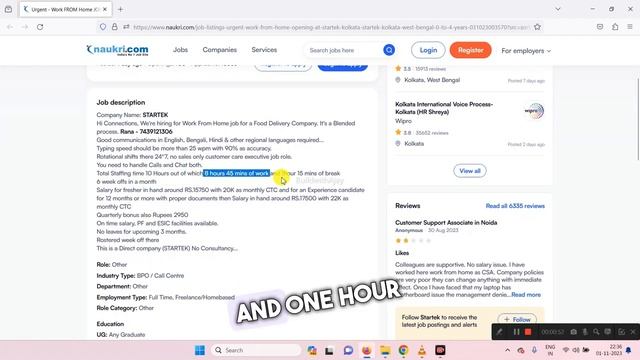Open File Explorer from the taskbar
This screenshot has width=640, height=360.
pos(385,350)
